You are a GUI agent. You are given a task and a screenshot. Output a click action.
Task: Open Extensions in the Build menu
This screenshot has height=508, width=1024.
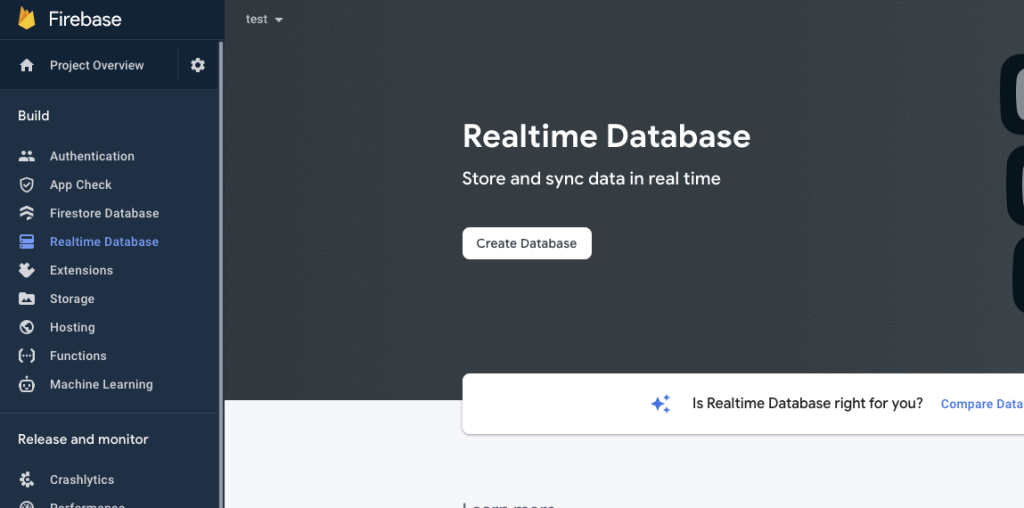82,270
